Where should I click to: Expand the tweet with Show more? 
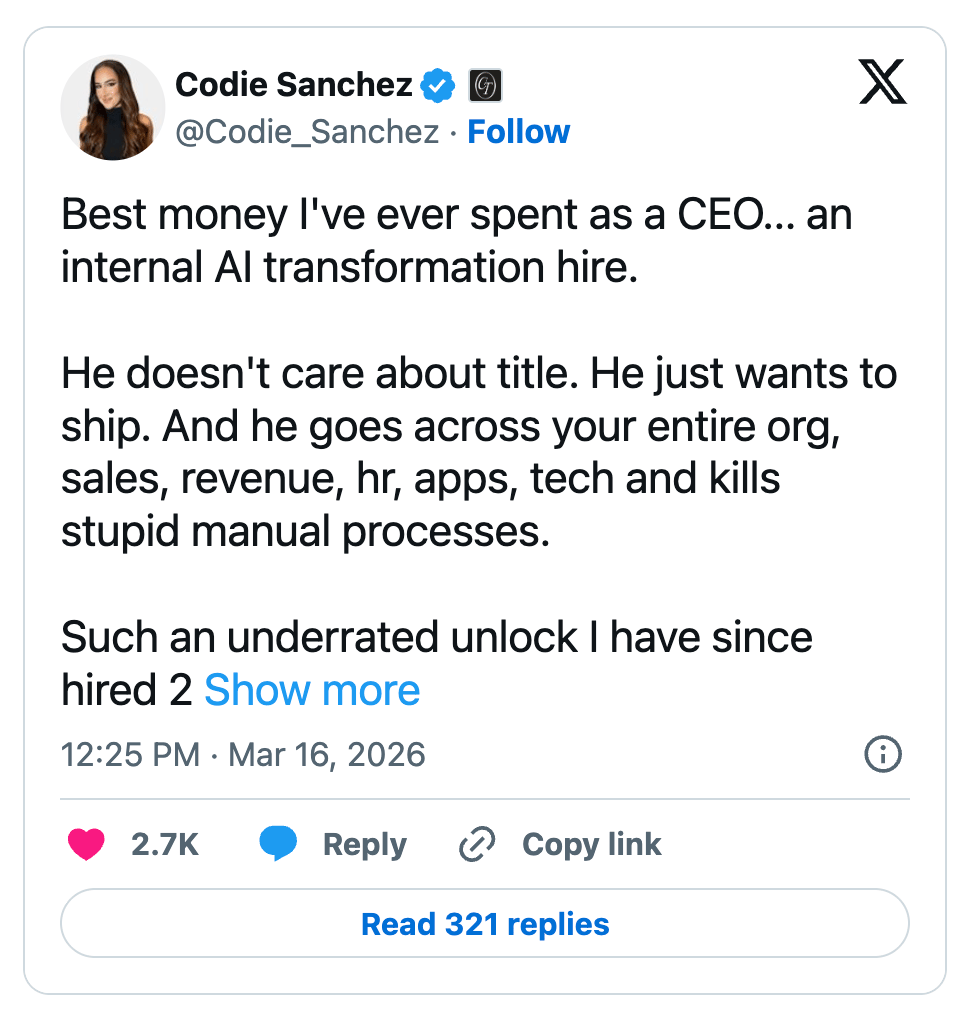pyautogui.click(x=312, y=690)
